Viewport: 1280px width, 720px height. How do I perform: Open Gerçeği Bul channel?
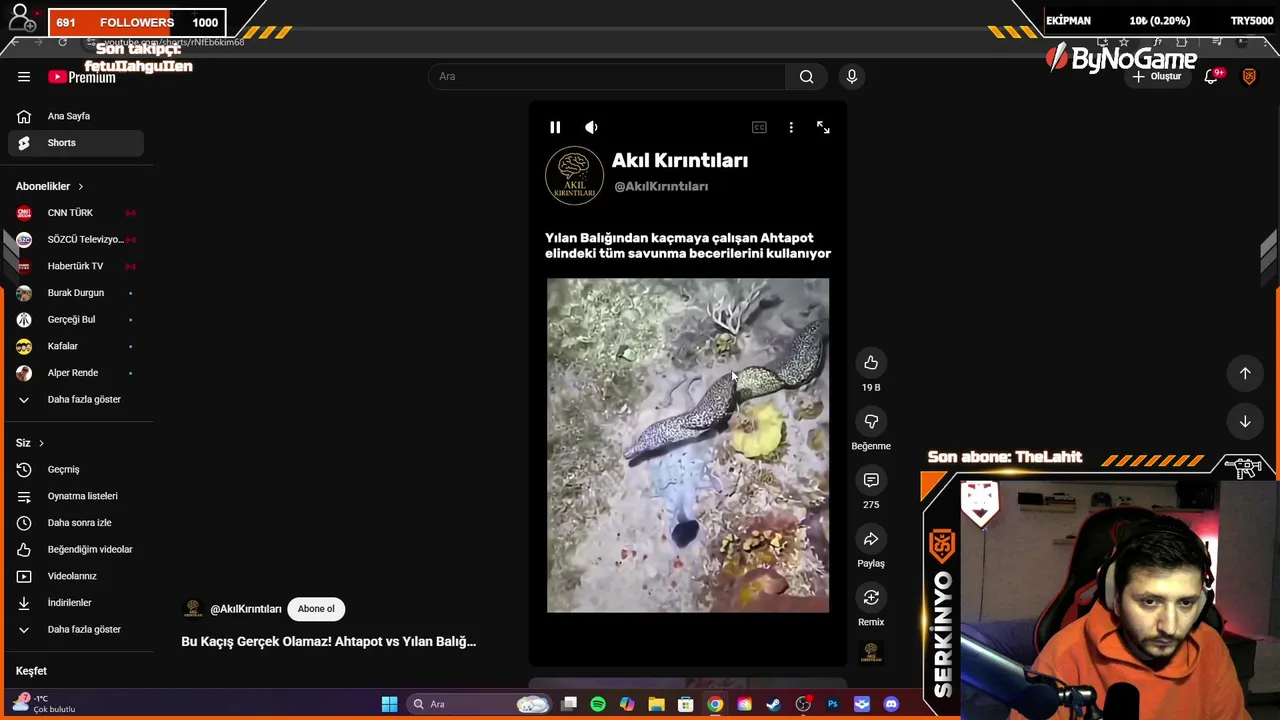tap(76, 319)
